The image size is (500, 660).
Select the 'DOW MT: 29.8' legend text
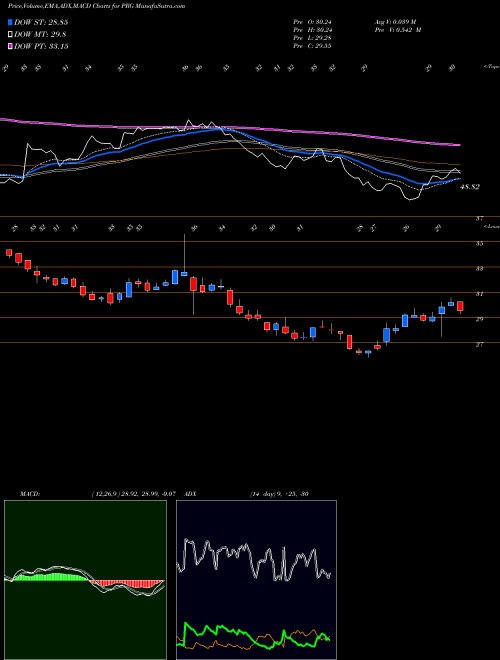tap(40, 35)
